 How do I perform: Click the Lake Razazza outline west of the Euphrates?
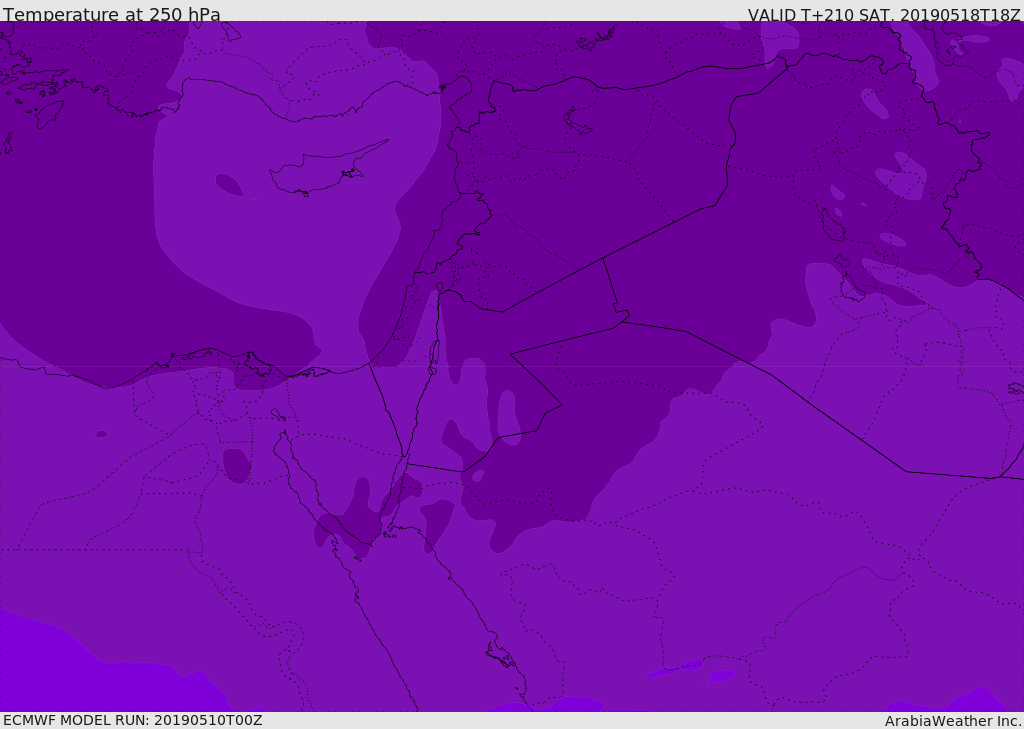point(852,287)
